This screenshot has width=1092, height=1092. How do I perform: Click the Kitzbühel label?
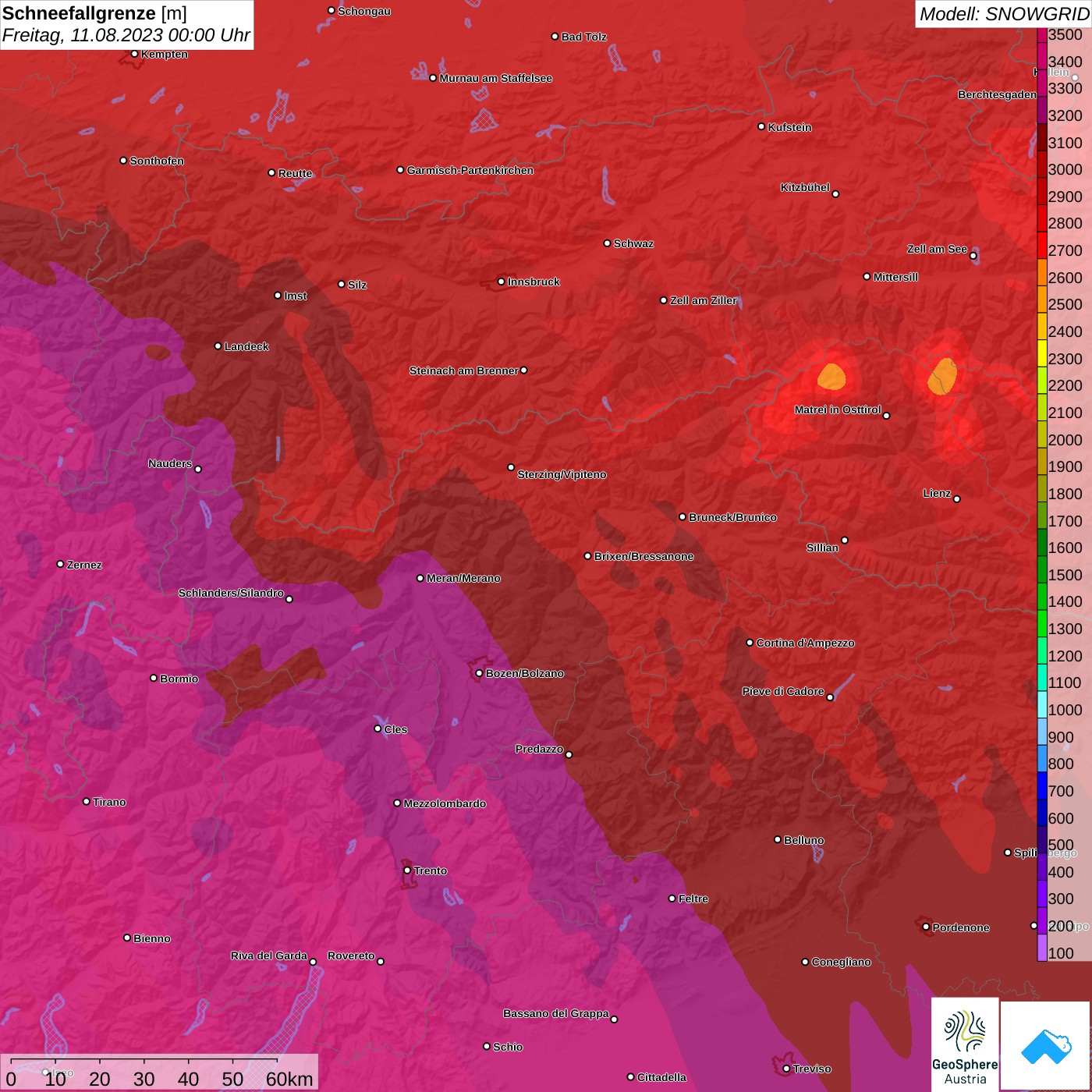(805, 187)
